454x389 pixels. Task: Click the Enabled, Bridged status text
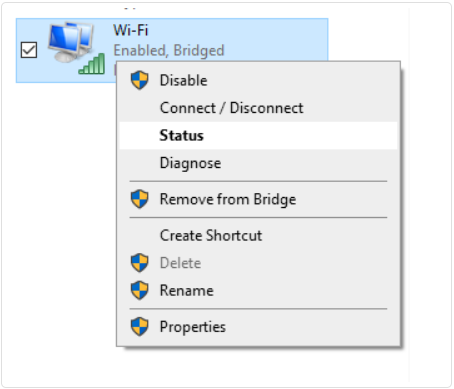[x=169, y=51]
